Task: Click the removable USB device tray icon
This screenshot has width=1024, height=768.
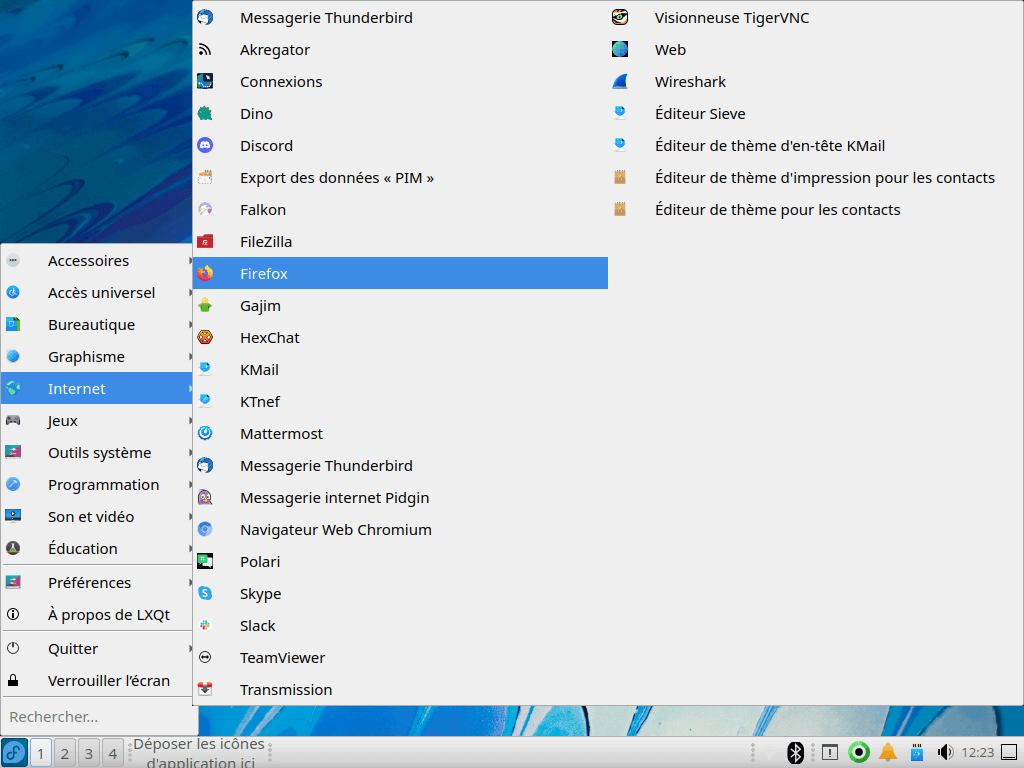Action: pos(917,752)
